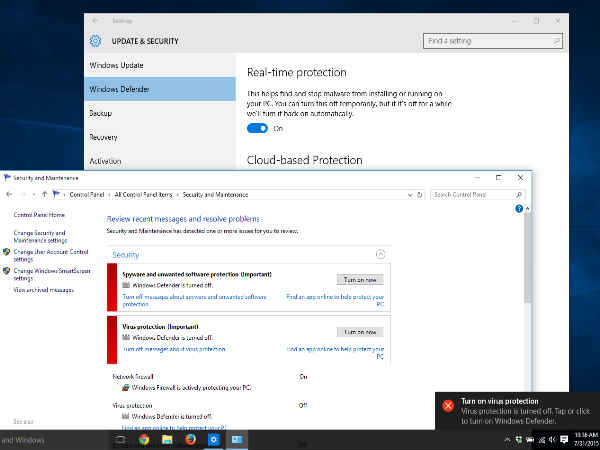Click the title bar flag icon
Image resolution: width=600 pixels, height=450 pixels.
point(7,178)
